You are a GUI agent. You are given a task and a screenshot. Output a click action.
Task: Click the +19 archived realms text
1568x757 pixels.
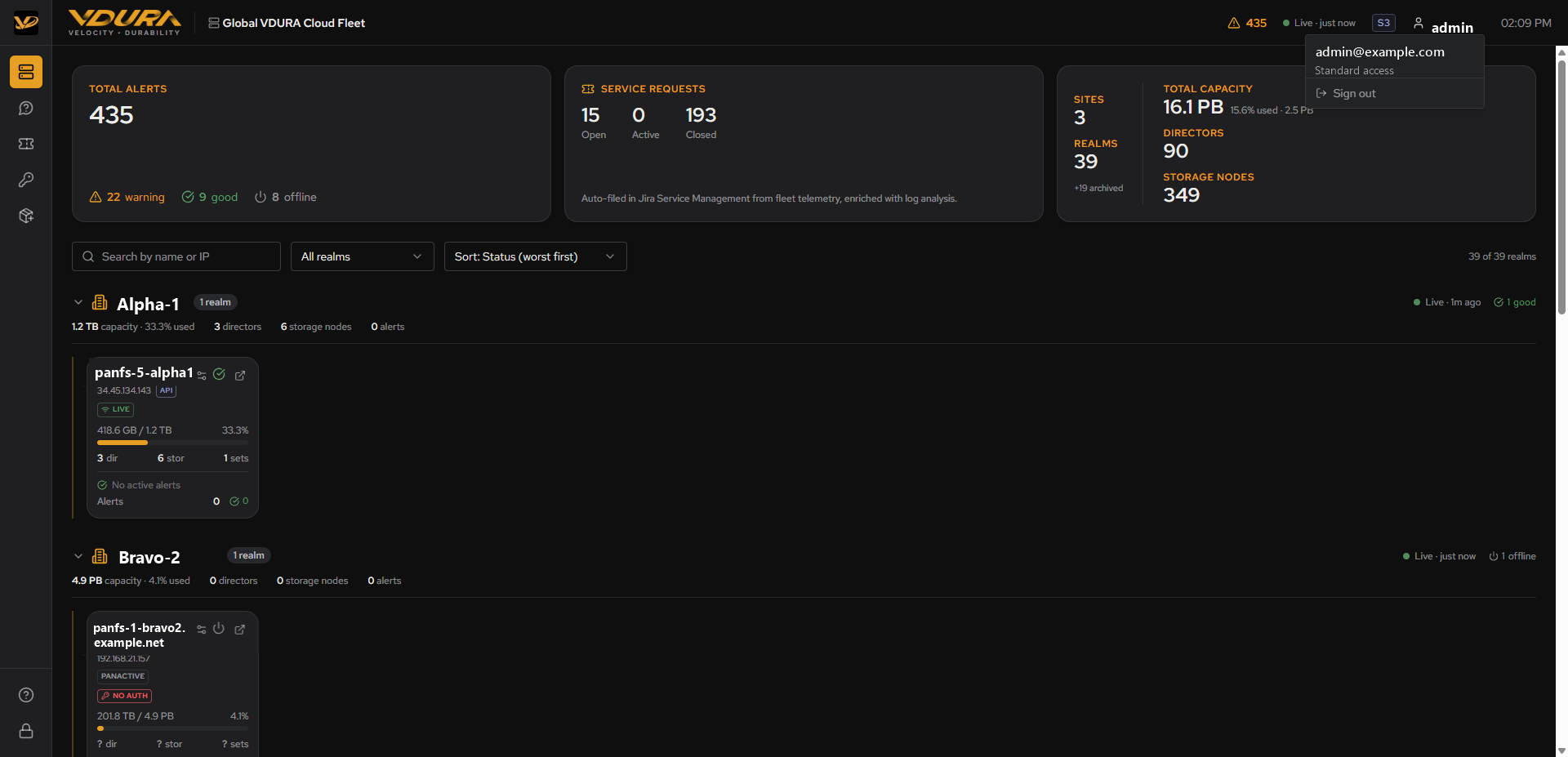point(1098,188)
